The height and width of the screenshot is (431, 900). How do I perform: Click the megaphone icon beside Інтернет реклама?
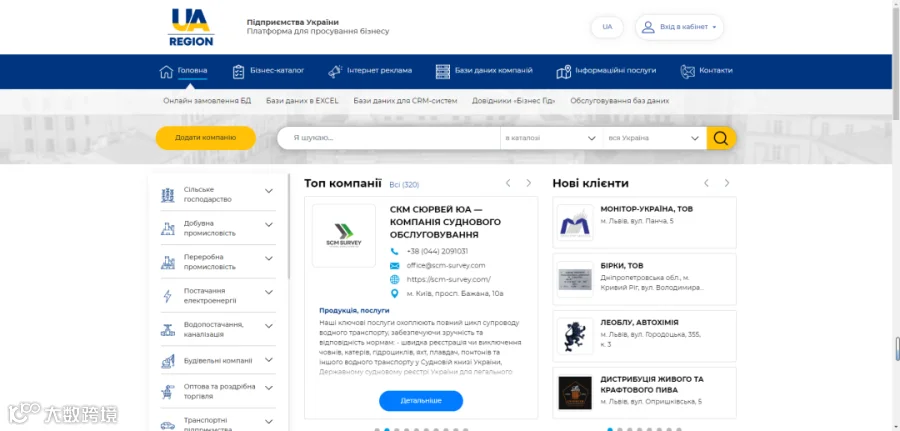[x=335, y=71]
